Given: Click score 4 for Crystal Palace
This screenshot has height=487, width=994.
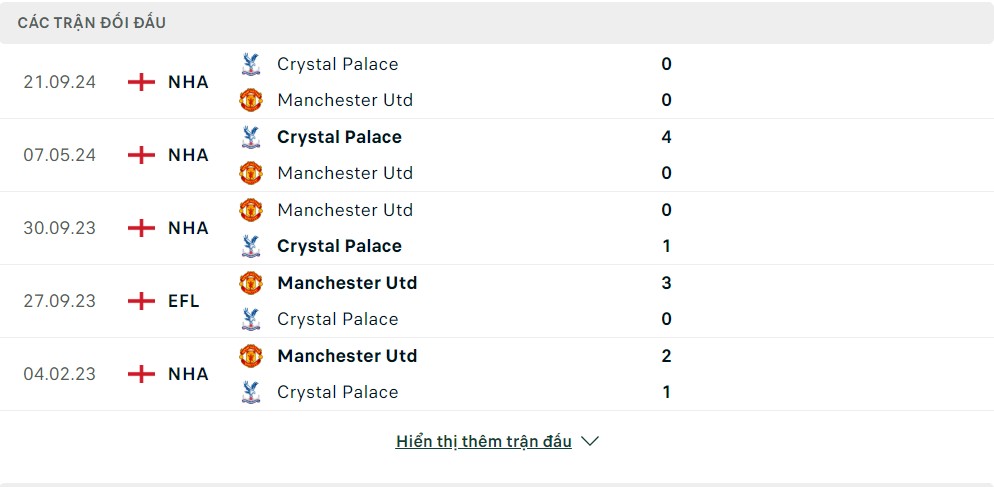Looking at the screenshot, I should click(x=666, y=137).
